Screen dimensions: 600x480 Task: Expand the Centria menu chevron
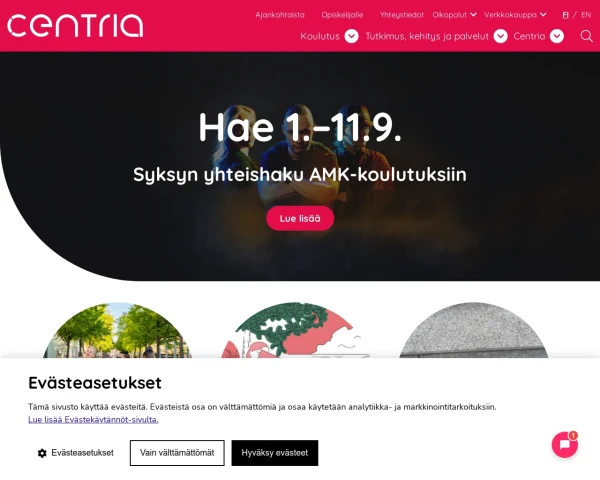pyautogui.click(x=557, y=36)
